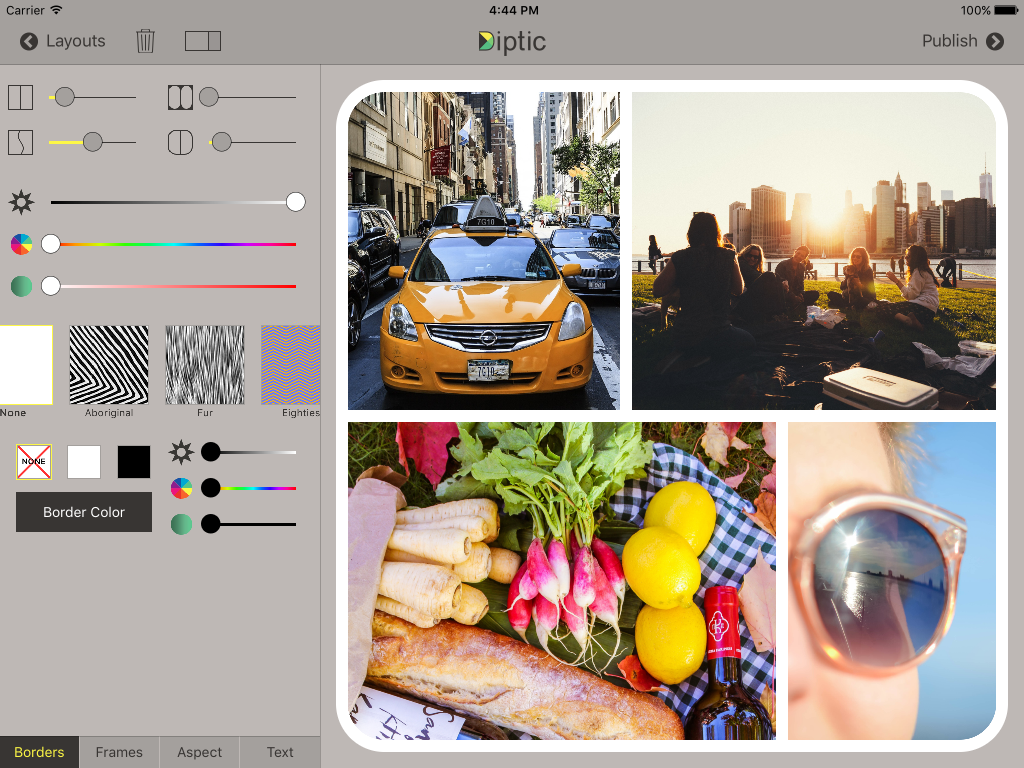This screenshot has width=1024, height=768.
Task: Tap the lower green saturation icon
Action: coord(182,524)
